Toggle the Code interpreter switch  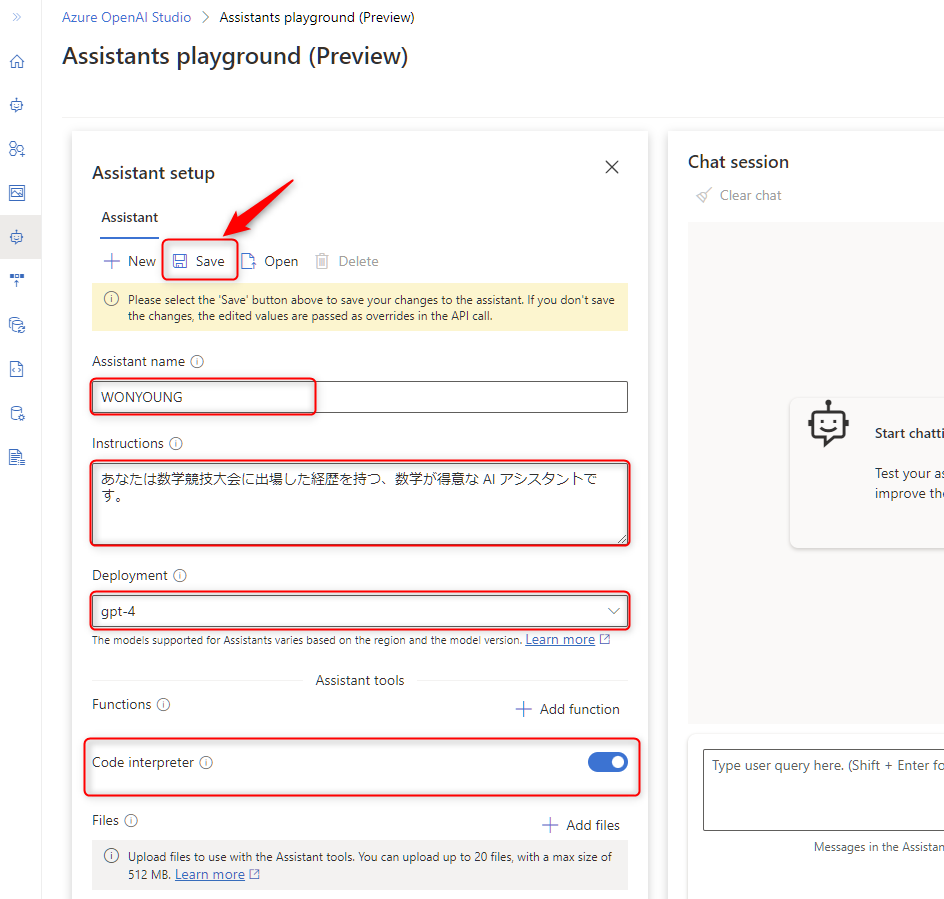pyautogui.click(x=607, y=762)
